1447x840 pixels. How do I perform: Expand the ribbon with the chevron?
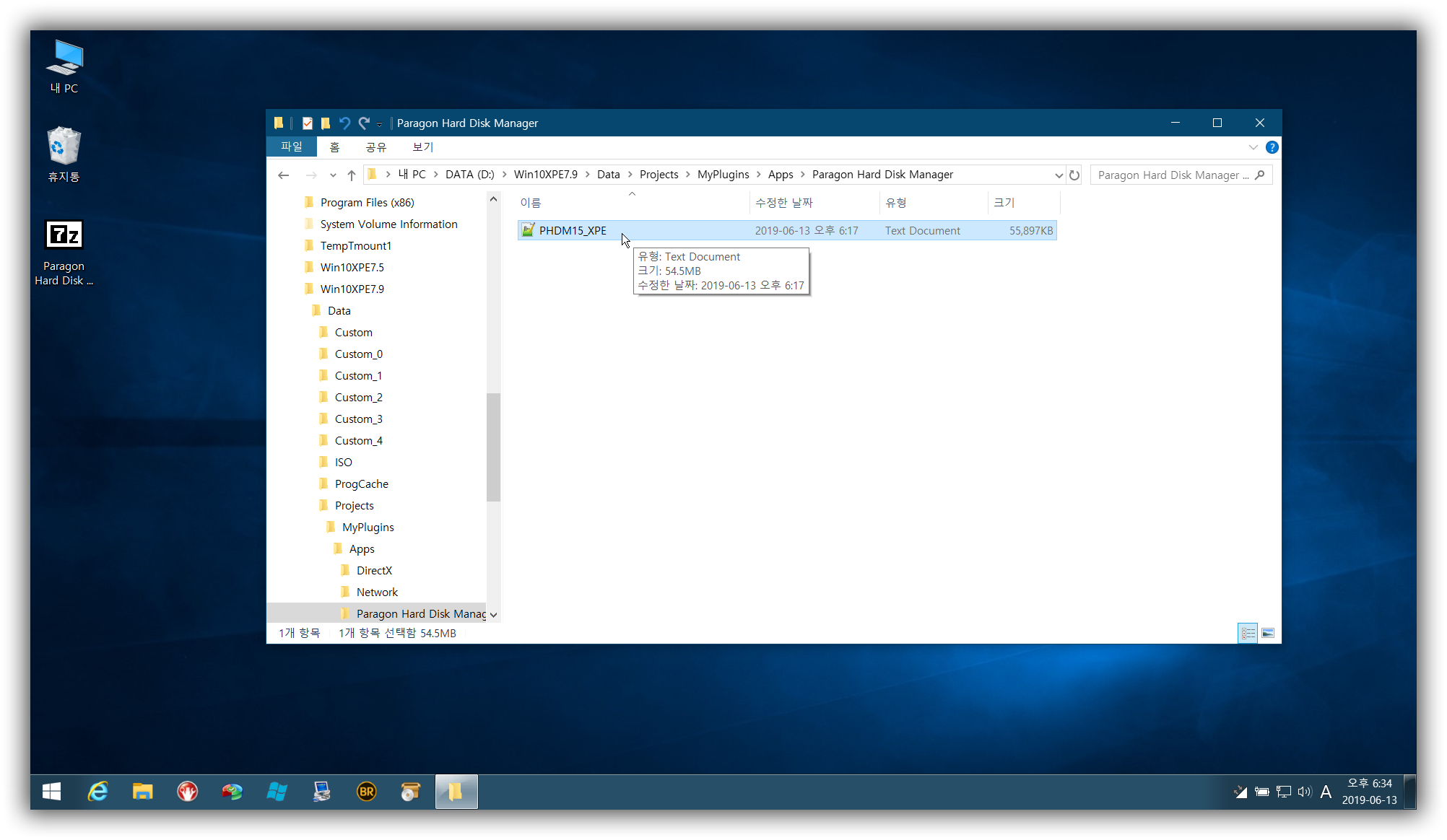point(1253,147)
